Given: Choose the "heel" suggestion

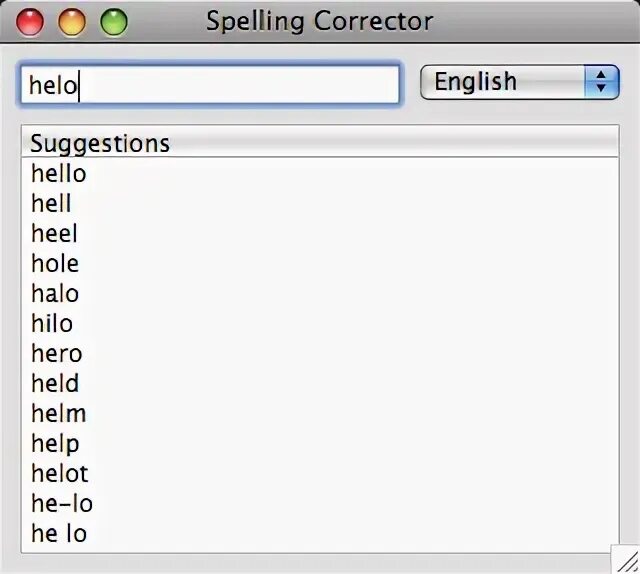Looking at the screenshot, I should tap(54, 234).
